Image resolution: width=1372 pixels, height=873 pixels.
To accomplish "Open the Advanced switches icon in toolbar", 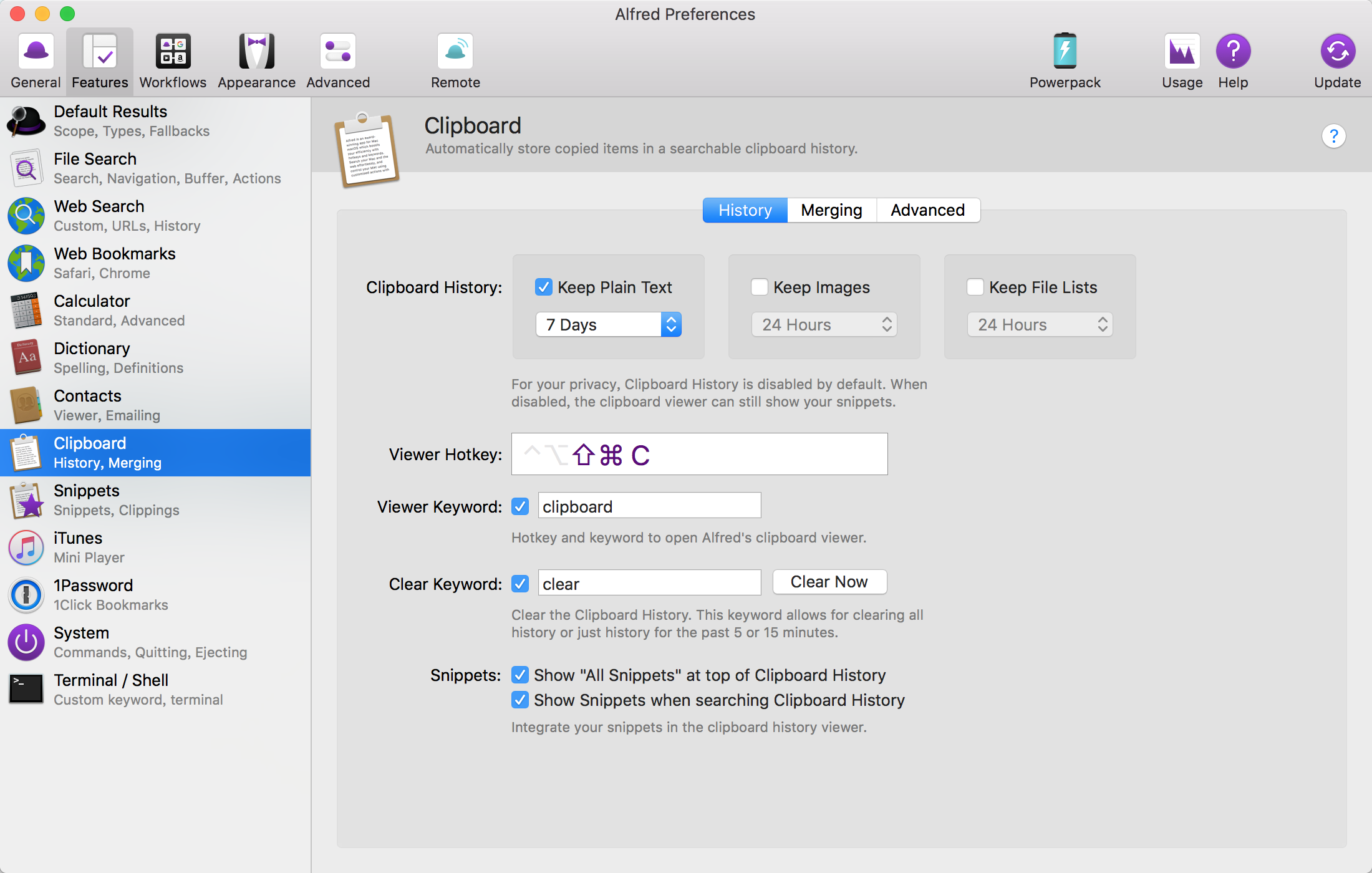I will pos(338,51).
